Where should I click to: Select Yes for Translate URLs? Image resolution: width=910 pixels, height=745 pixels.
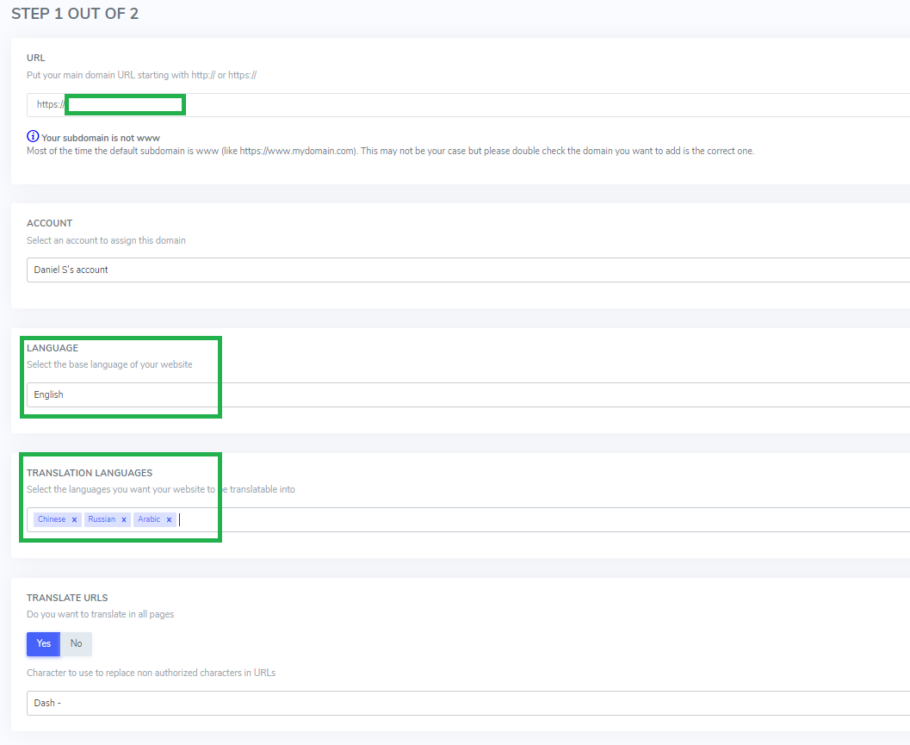coord(44,643)
